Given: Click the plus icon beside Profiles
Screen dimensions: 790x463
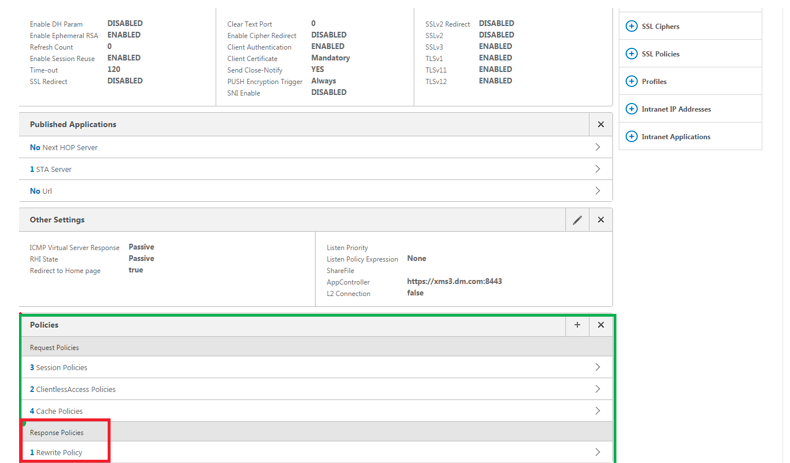Looking at the screenshot, I should pos(631,81).
